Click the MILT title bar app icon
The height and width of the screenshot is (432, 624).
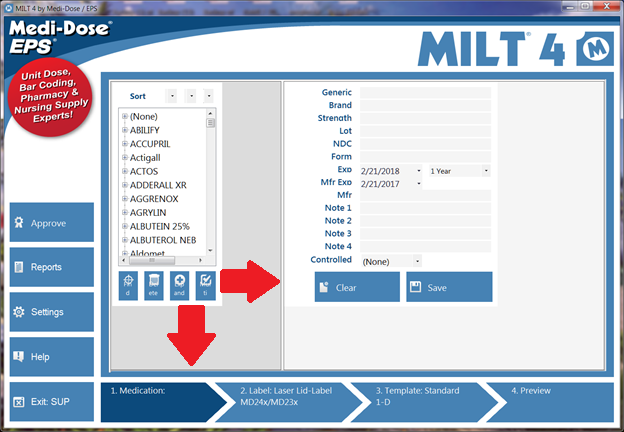pos(9,8)
